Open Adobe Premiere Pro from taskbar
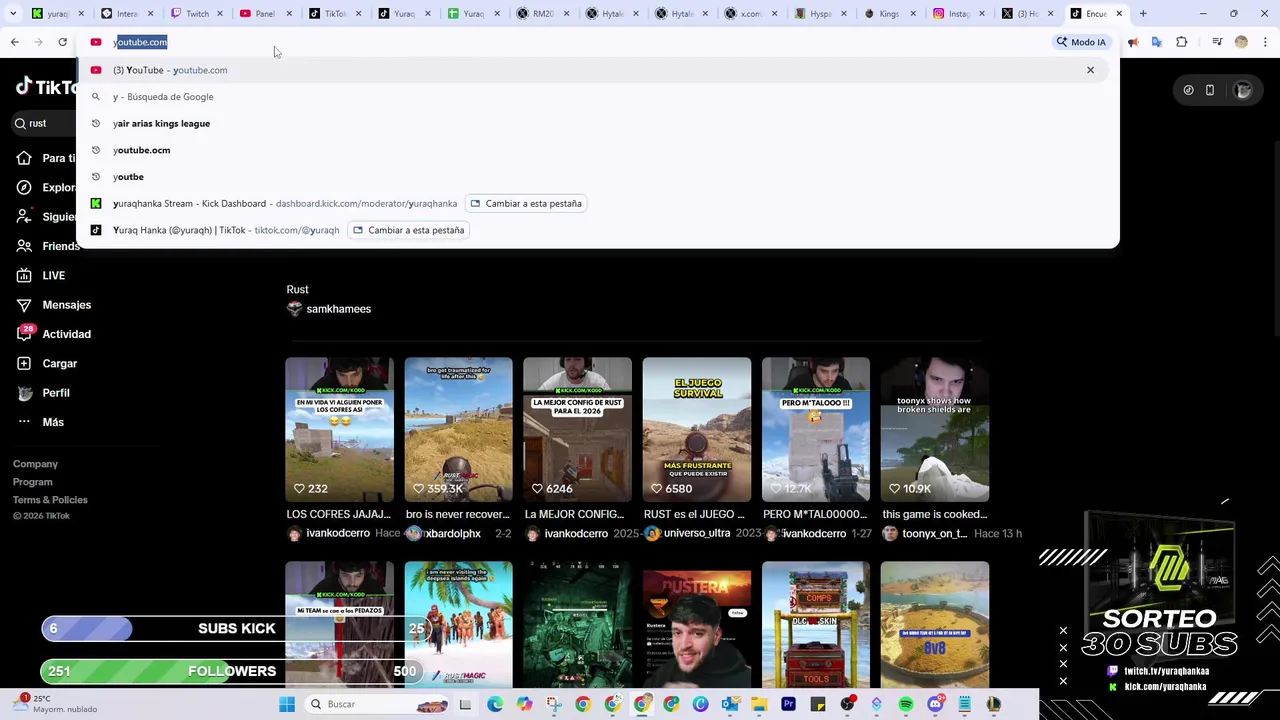This screenshot has height=720, width=1280. 788,704
